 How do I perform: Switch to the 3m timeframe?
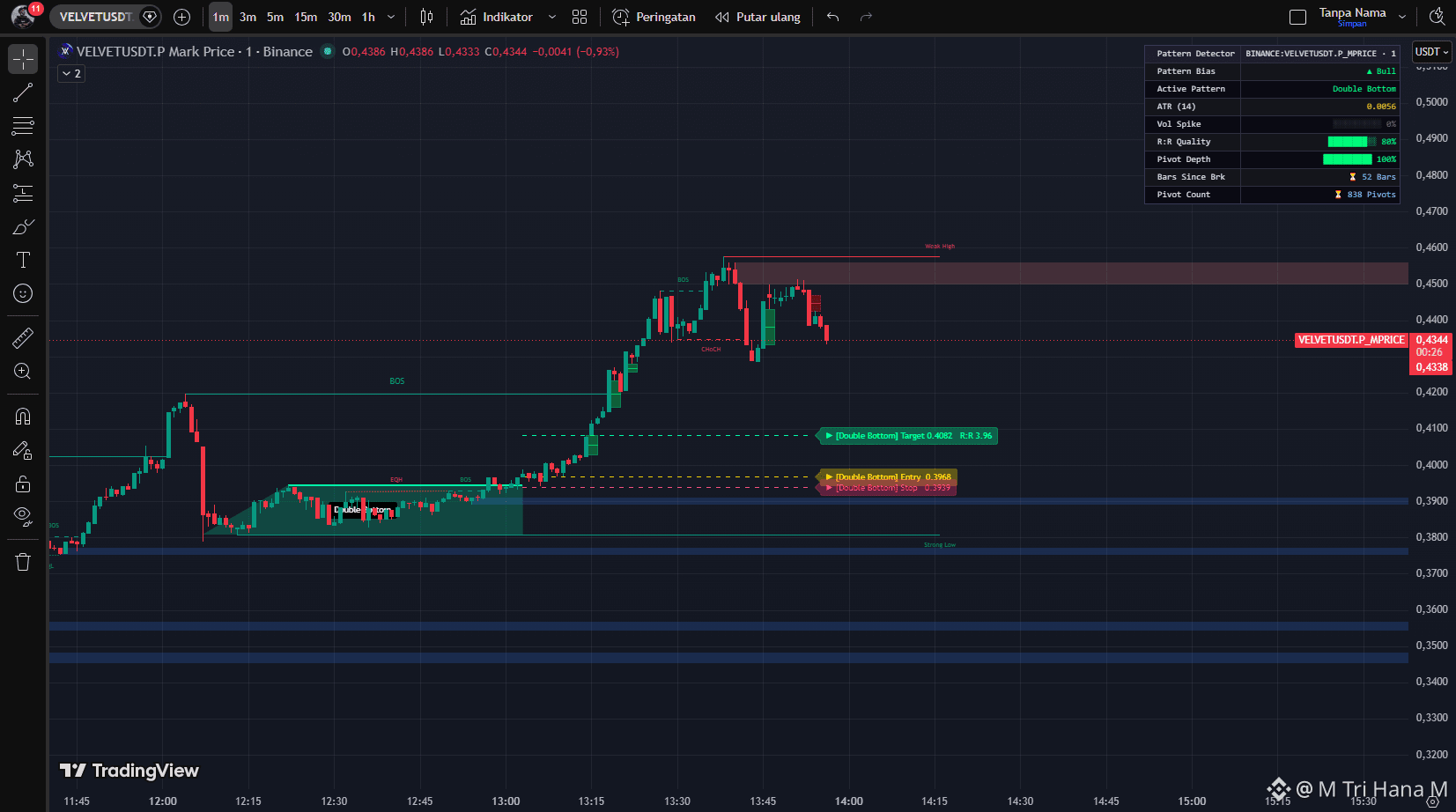pyautogui.click(x=248, y=17)
